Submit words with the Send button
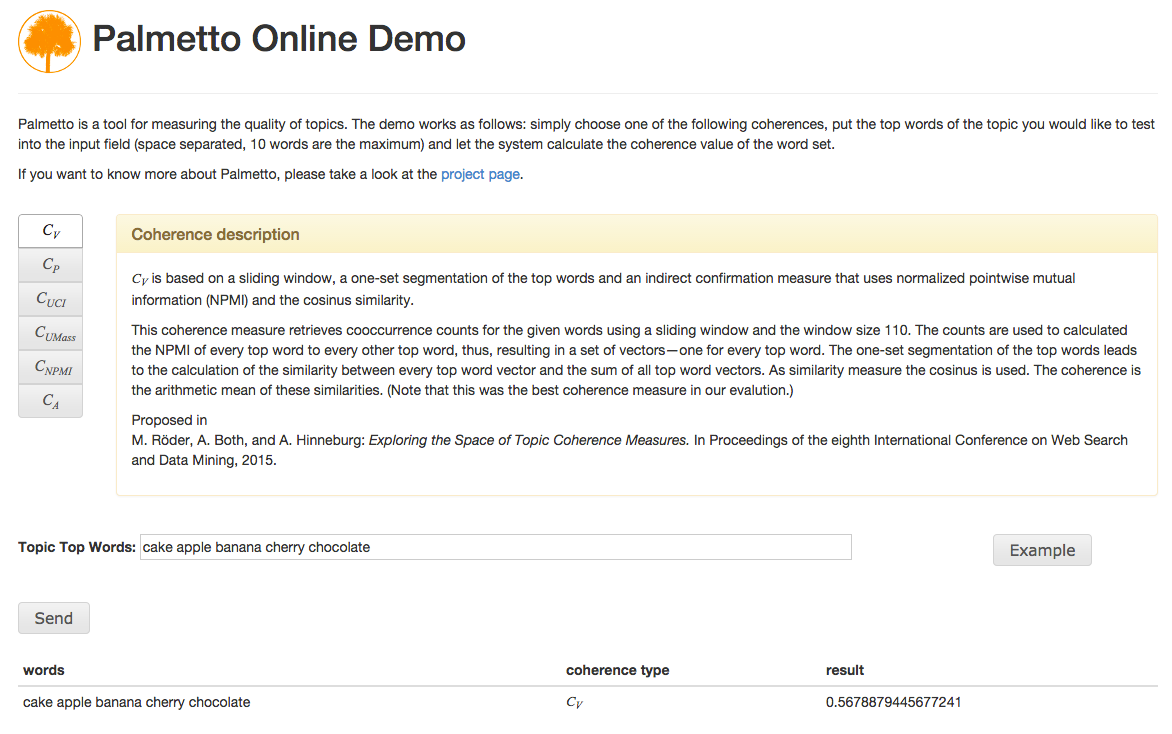Image resolution: width=1172 pixels, height=734 pixels. (x=54, y=618)
